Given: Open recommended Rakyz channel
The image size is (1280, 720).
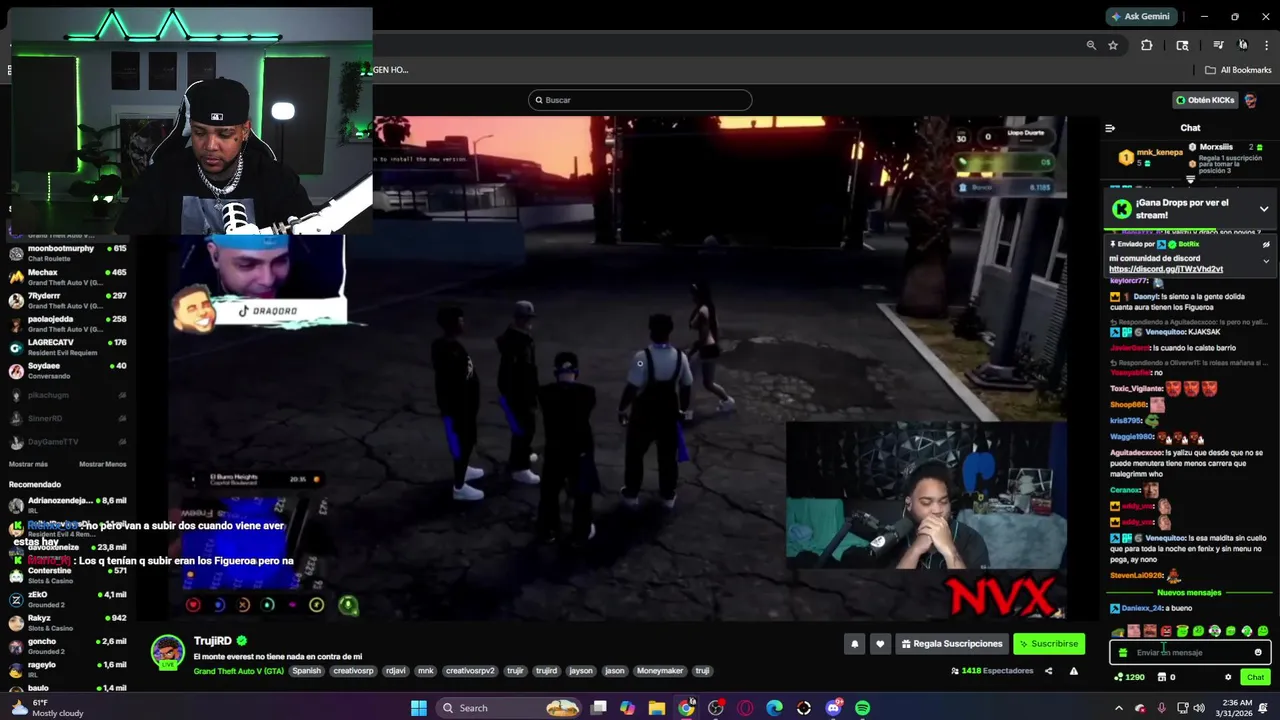Looking at the screenshot, I should point(68,623).
